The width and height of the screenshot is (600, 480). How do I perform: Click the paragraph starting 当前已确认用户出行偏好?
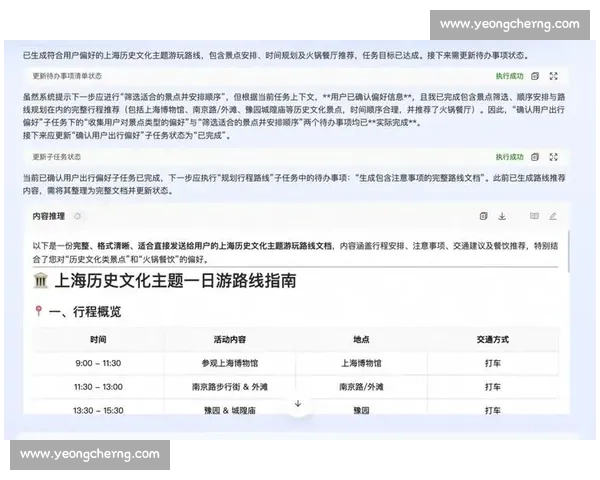pos(294,184)
